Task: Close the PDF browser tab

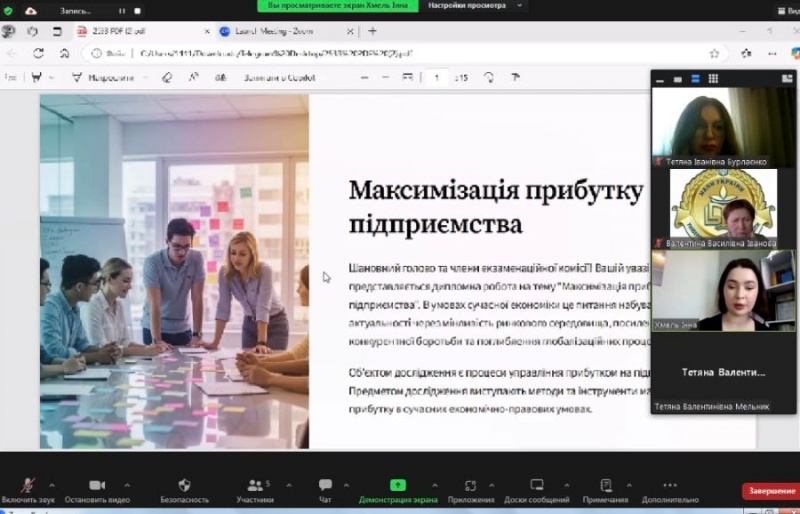Action: (207, 32)
